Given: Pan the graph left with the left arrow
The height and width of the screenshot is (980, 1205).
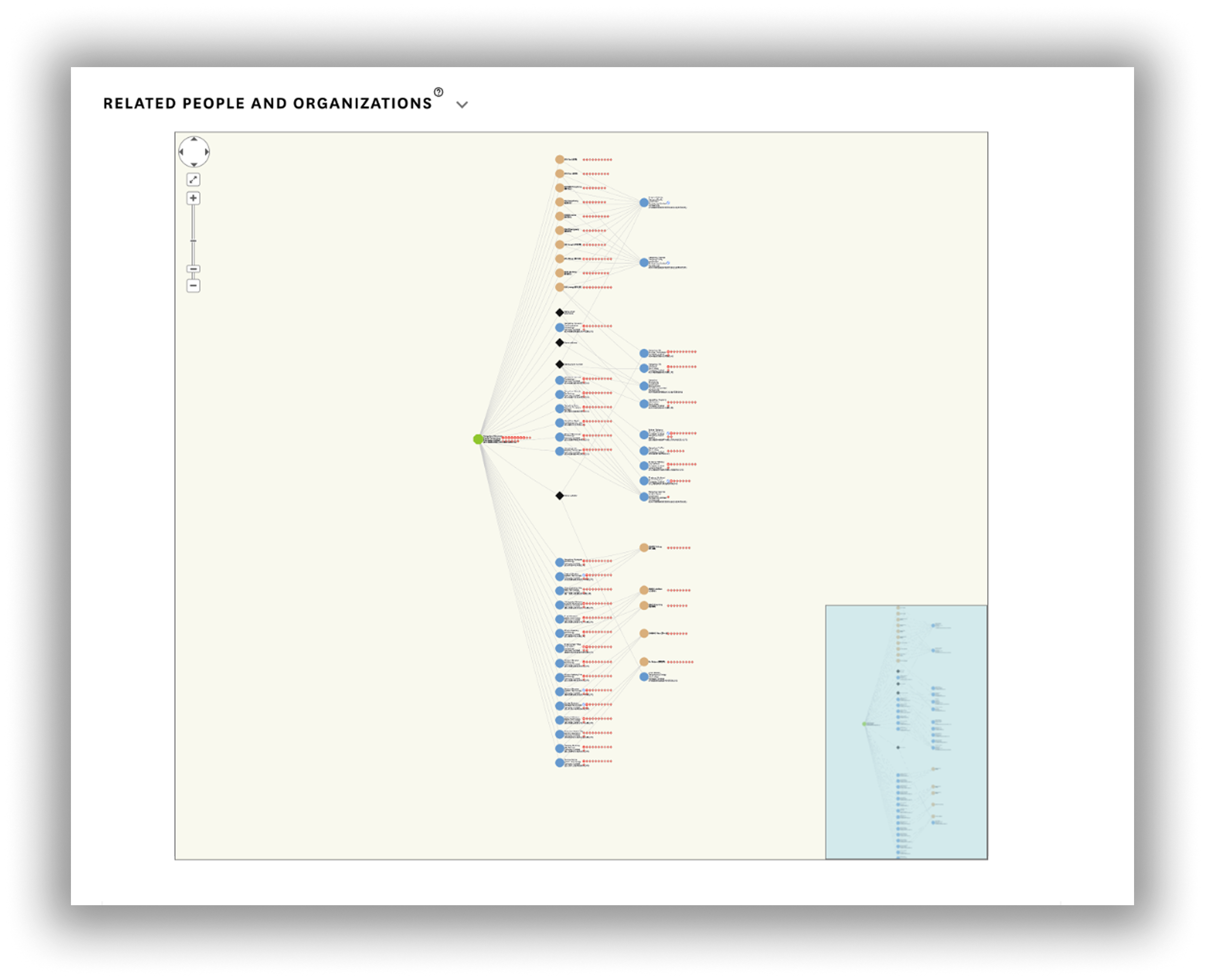Looking at the screenshot, I should (x=181, y=152).
